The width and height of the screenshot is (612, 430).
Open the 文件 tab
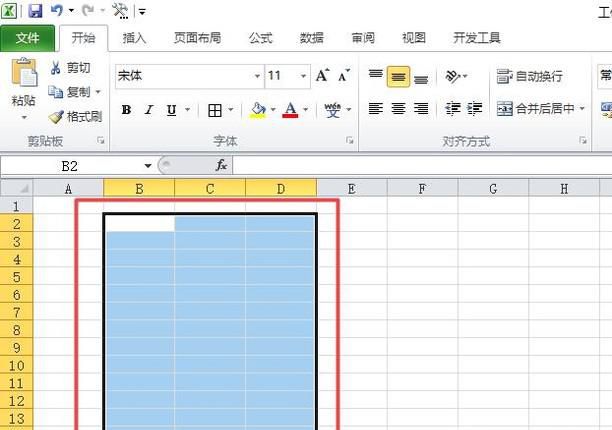pyautogui.click(x=27, y=38)
